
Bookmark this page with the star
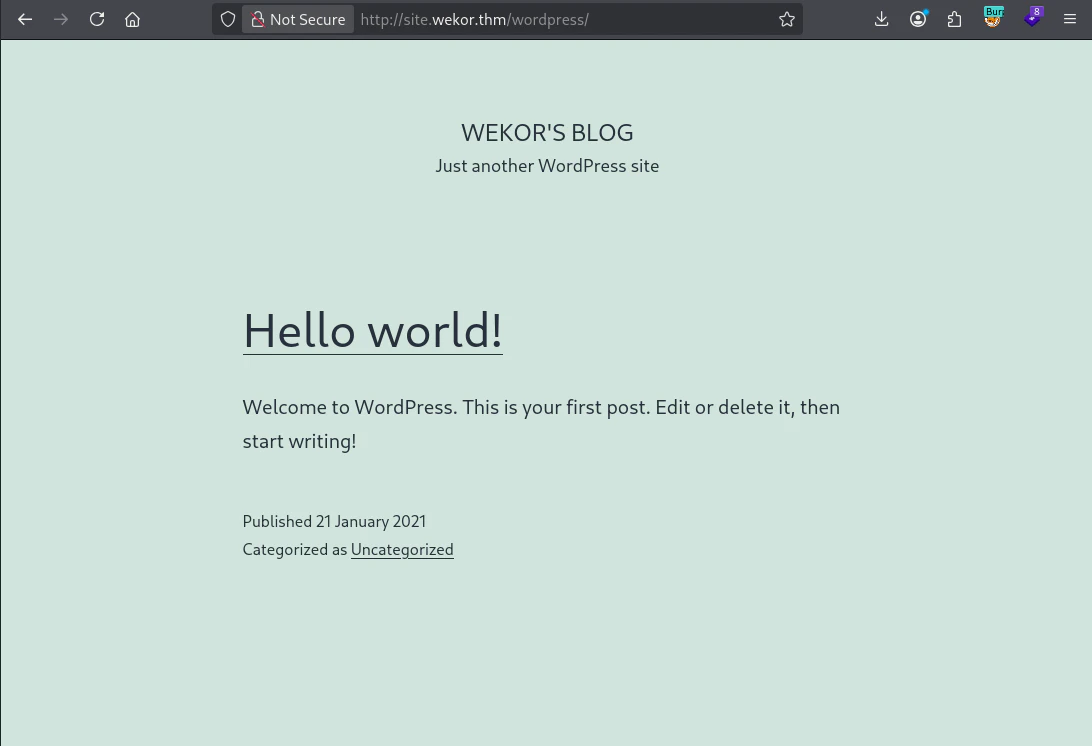[x=787, y=20]
